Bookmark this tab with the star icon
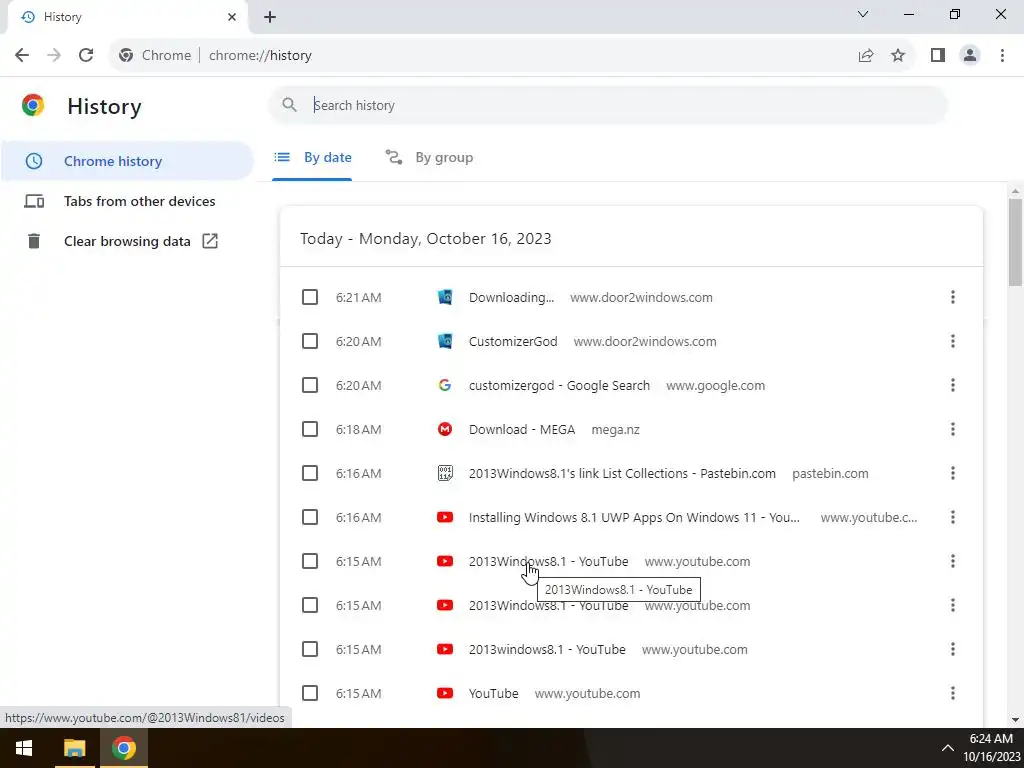Viewport: 1024px width, 768px height. point(898,56)
